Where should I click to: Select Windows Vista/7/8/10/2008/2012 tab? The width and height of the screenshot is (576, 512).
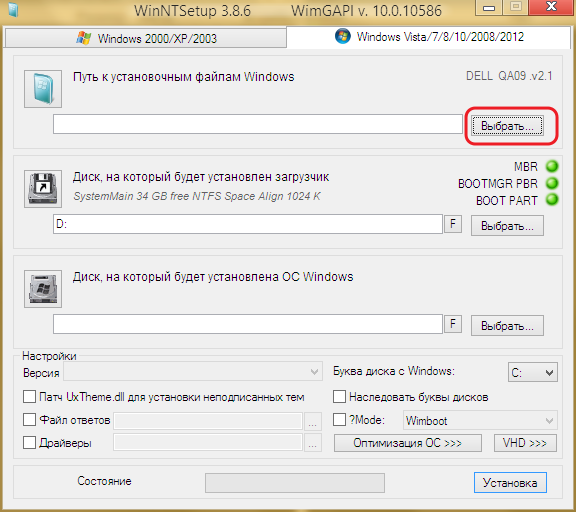[428, 37]
